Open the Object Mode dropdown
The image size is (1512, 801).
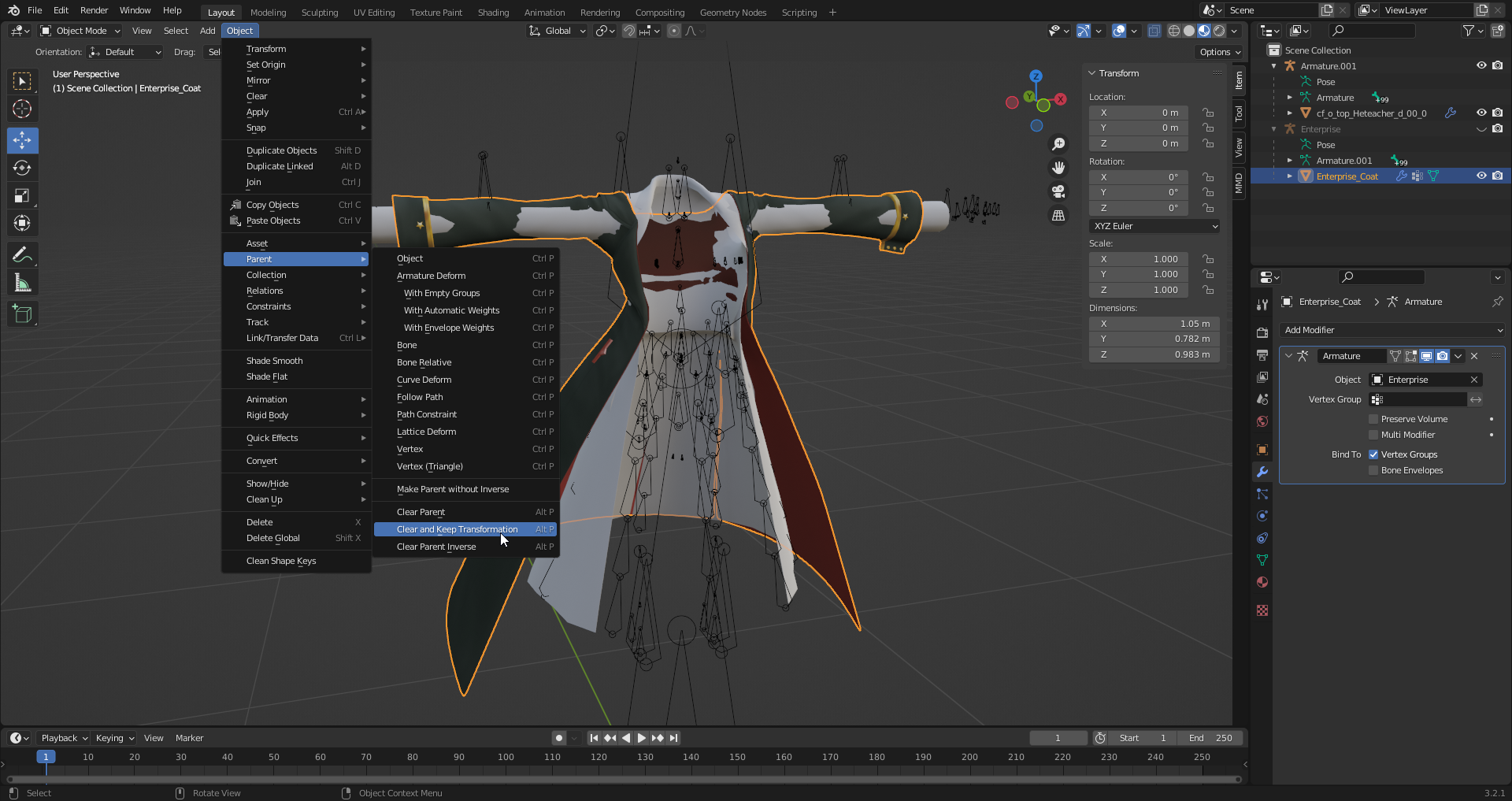(80, 31)
